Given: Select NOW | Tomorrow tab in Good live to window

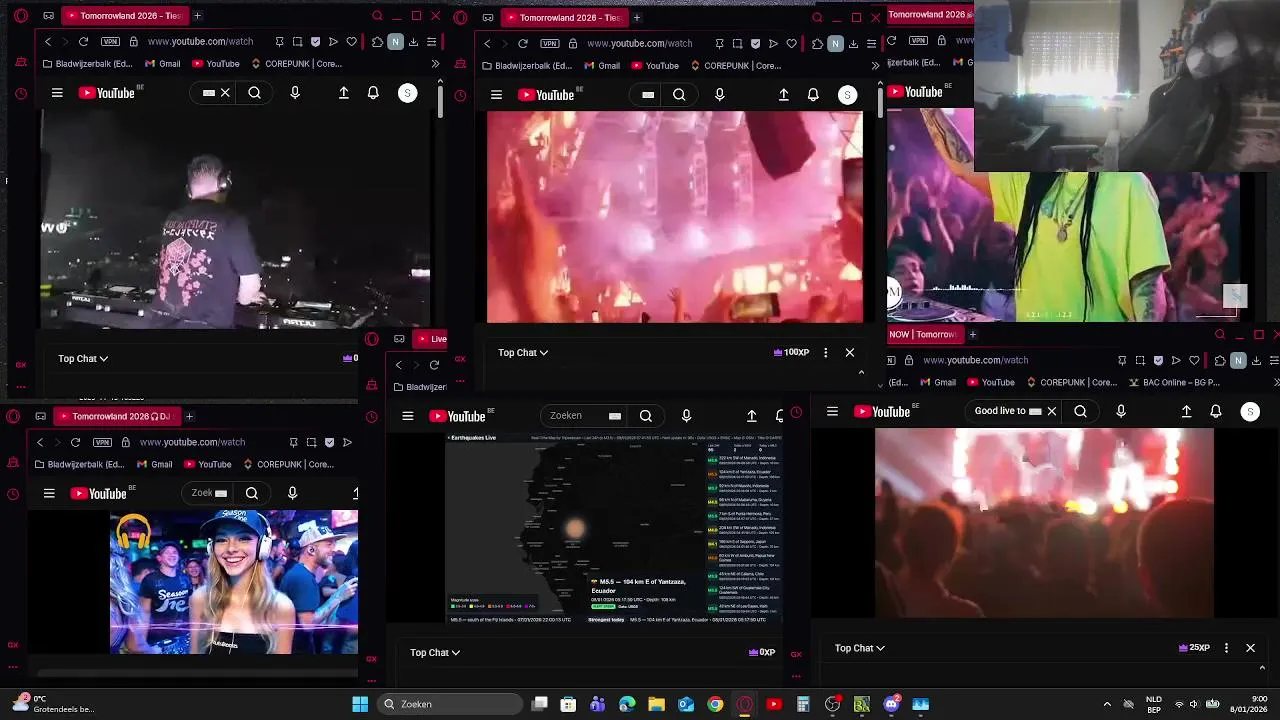Looking at the screenshot, I should pyautogui.click(x=924, y=335).
